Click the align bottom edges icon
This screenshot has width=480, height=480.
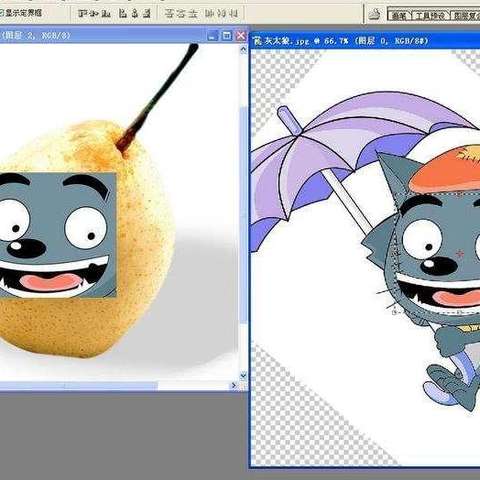click(106, 13)
